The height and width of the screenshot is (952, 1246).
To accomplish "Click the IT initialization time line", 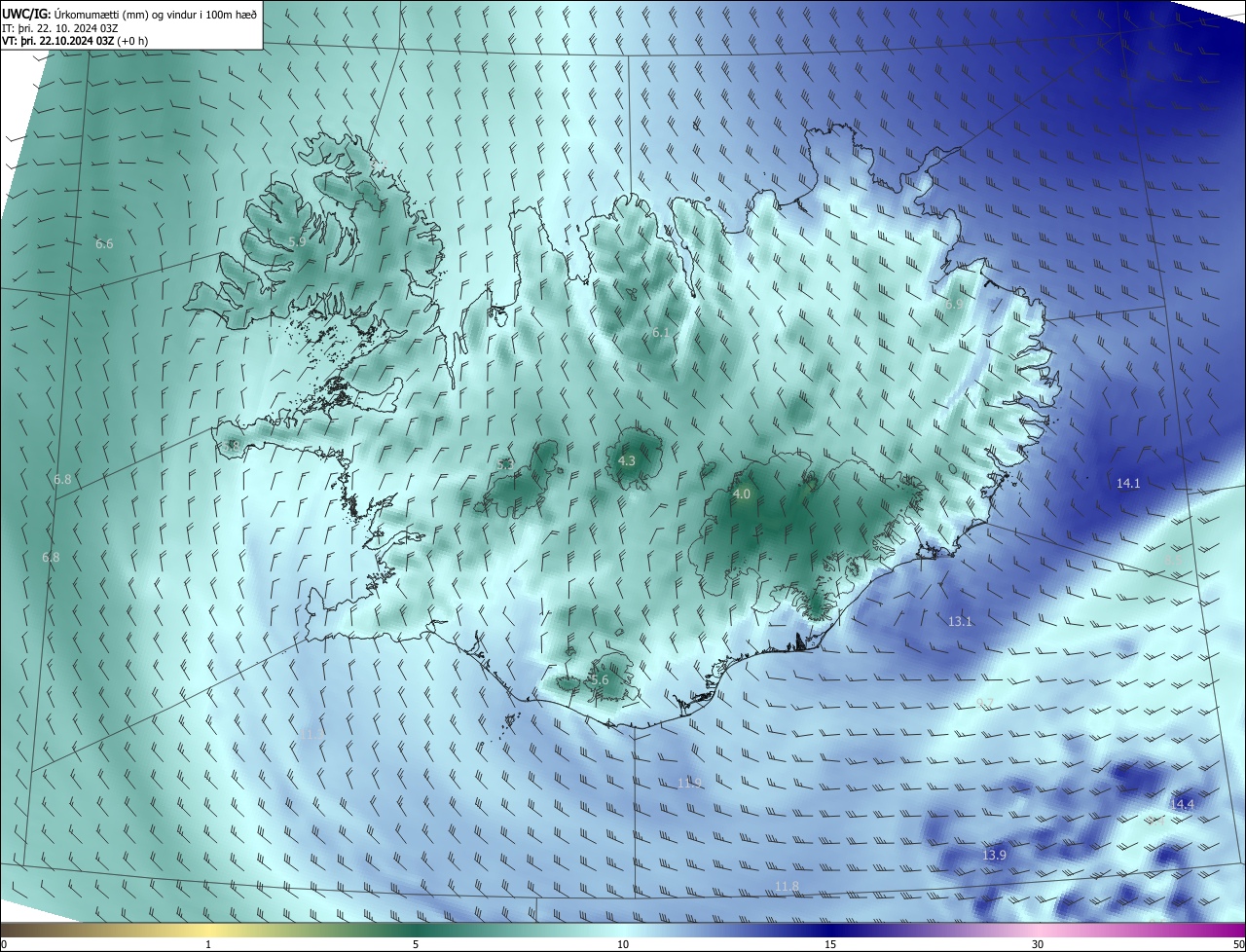I will coord(59,27).
